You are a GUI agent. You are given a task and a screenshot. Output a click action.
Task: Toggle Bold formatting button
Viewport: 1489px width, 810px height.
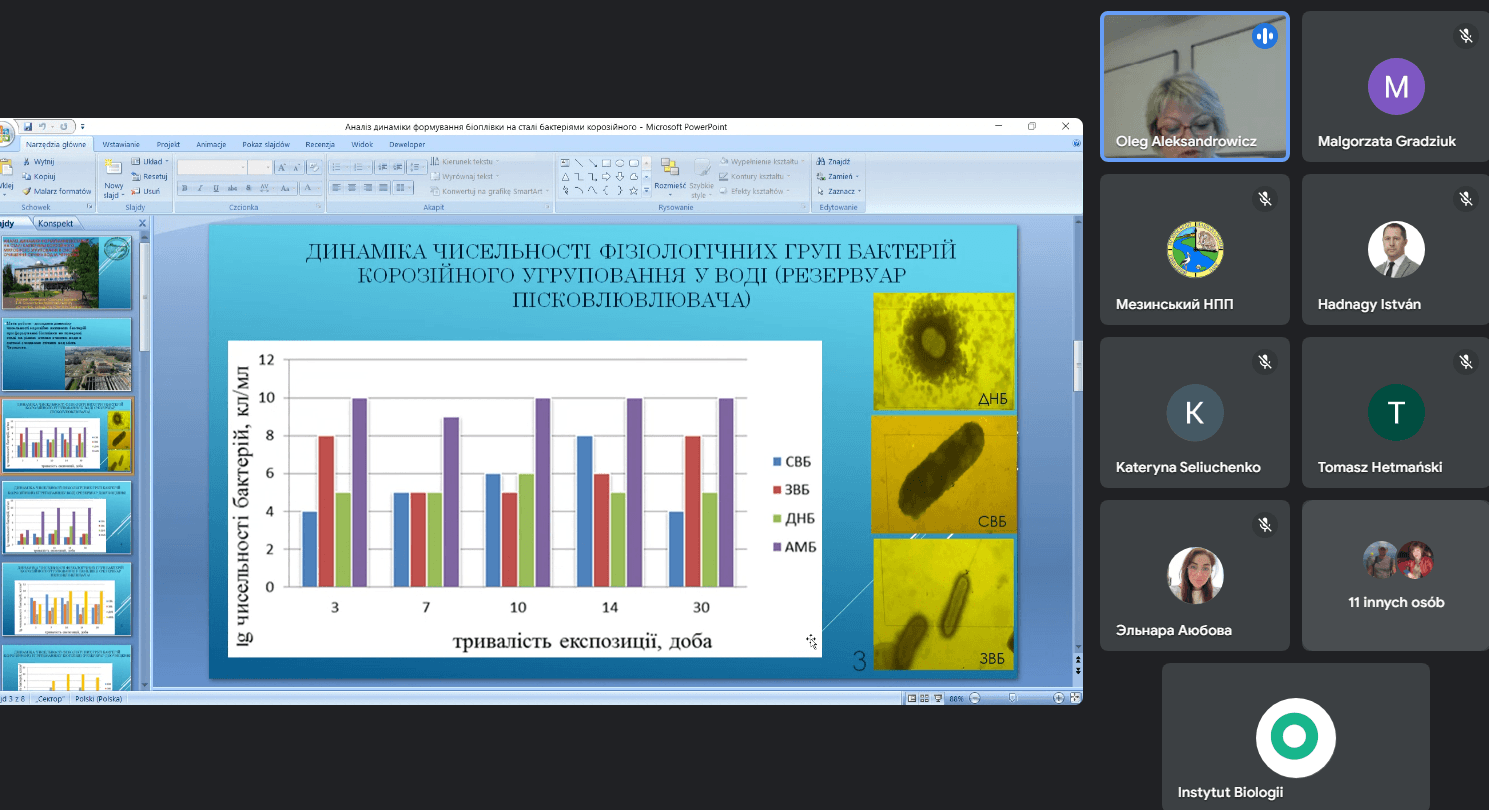185,188
